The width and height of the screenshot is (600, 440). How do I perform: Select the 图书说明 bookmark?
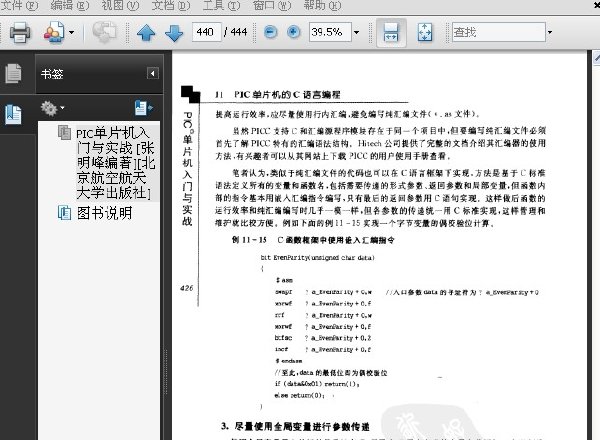(104, 213)
